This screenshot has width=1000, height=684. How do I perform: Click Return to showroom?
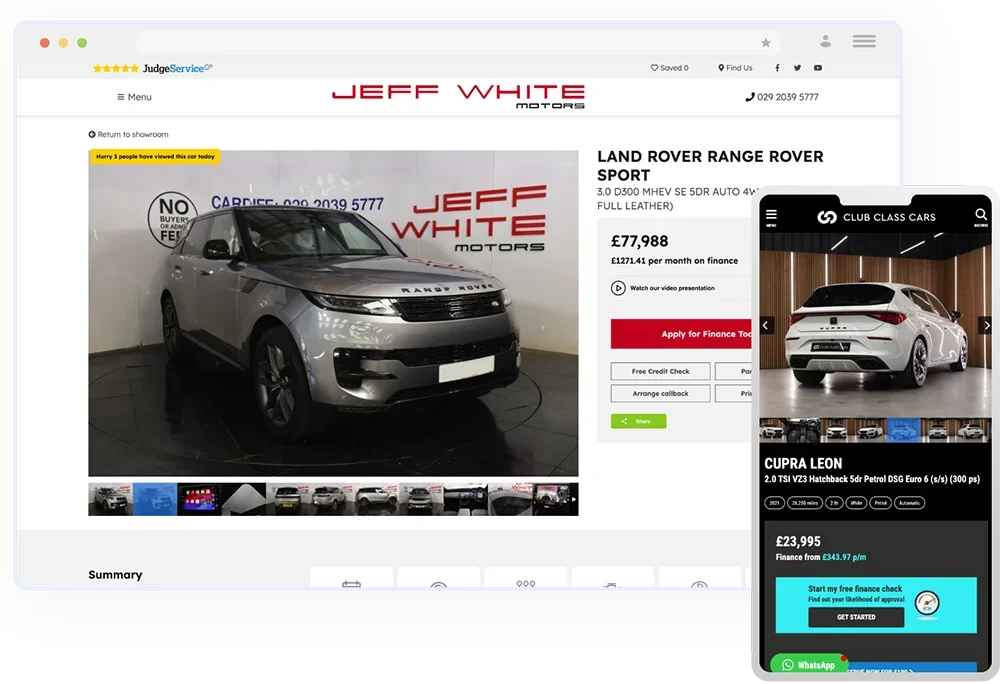[x=128, y=135]
